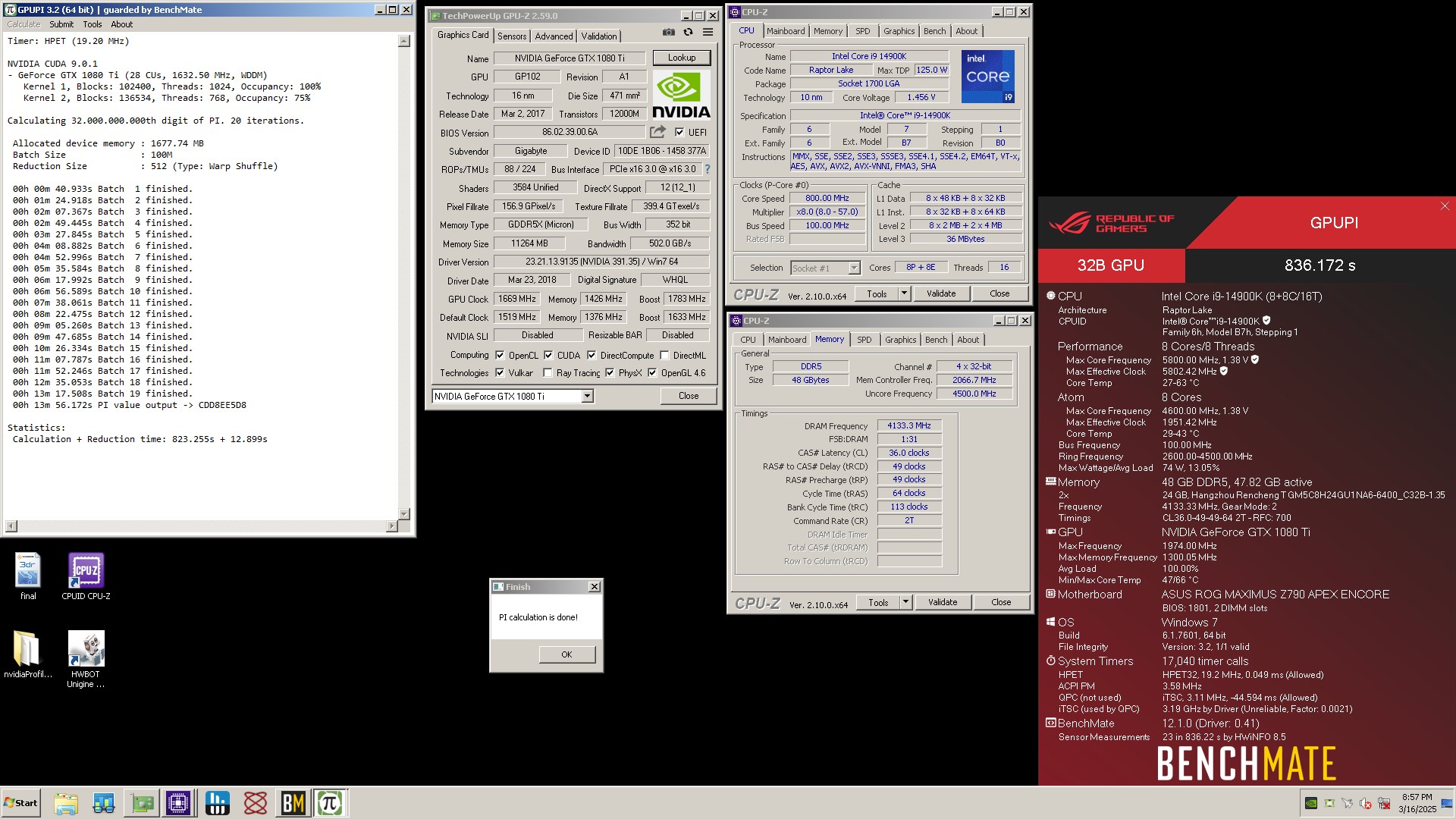This screenshot has height=819, width=1456.
Task: Click the GPUPI vertical scrollbar down arrow
Action: point(404,513)
